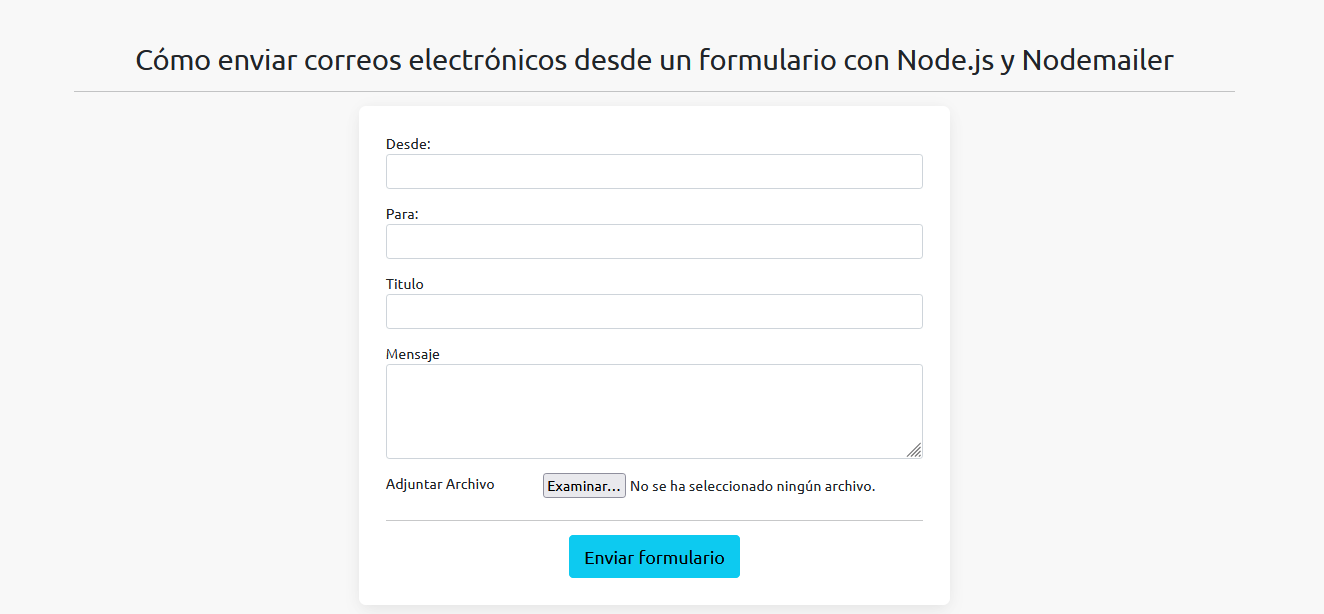This screenshot has height=614, width=1324.
Task: Click the Desde input field
Action: (x=654, y=172)
